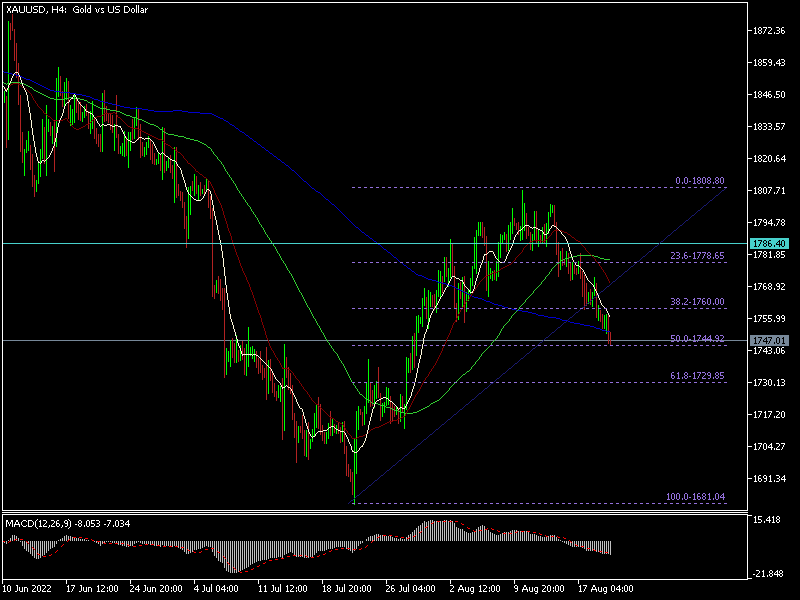Click the 4 Jul 04:00 time axis label
The height and width of the screenshot is (600, 800).
point(216,588)
